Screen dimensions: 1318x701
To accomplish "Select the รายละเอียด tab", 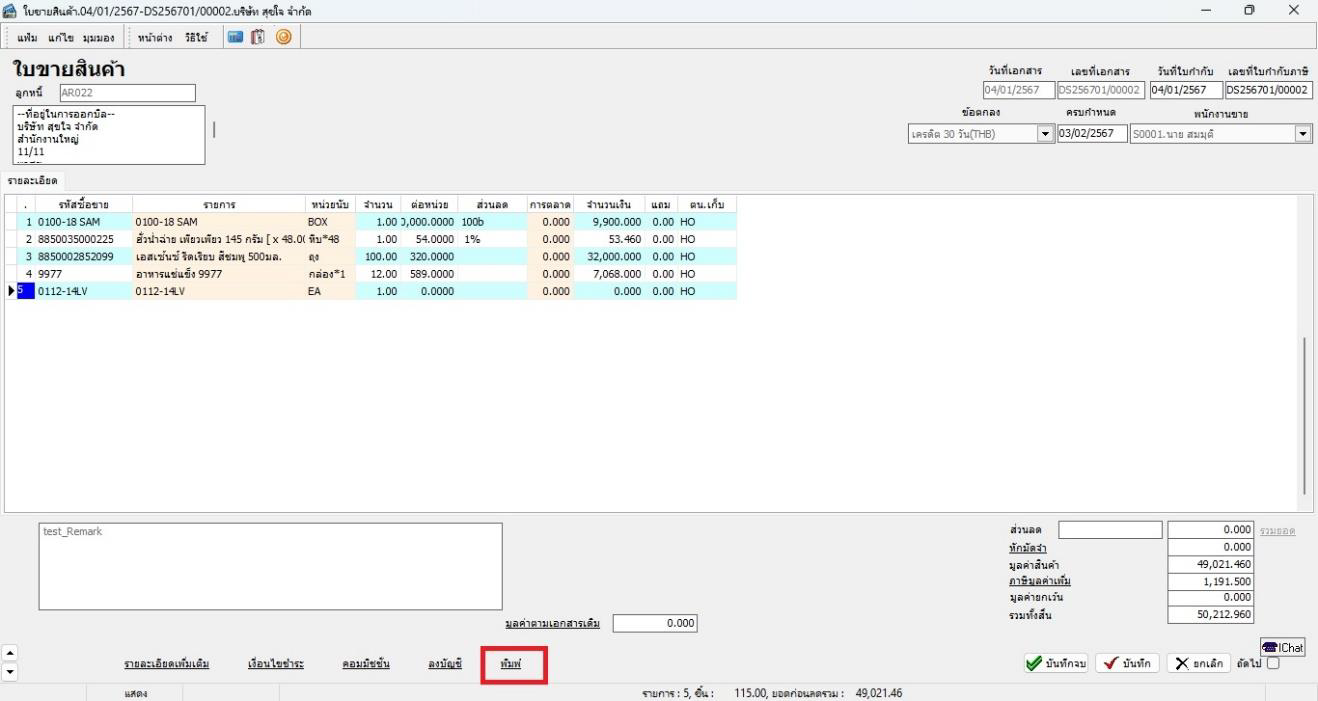I will (x=32, y=181).
